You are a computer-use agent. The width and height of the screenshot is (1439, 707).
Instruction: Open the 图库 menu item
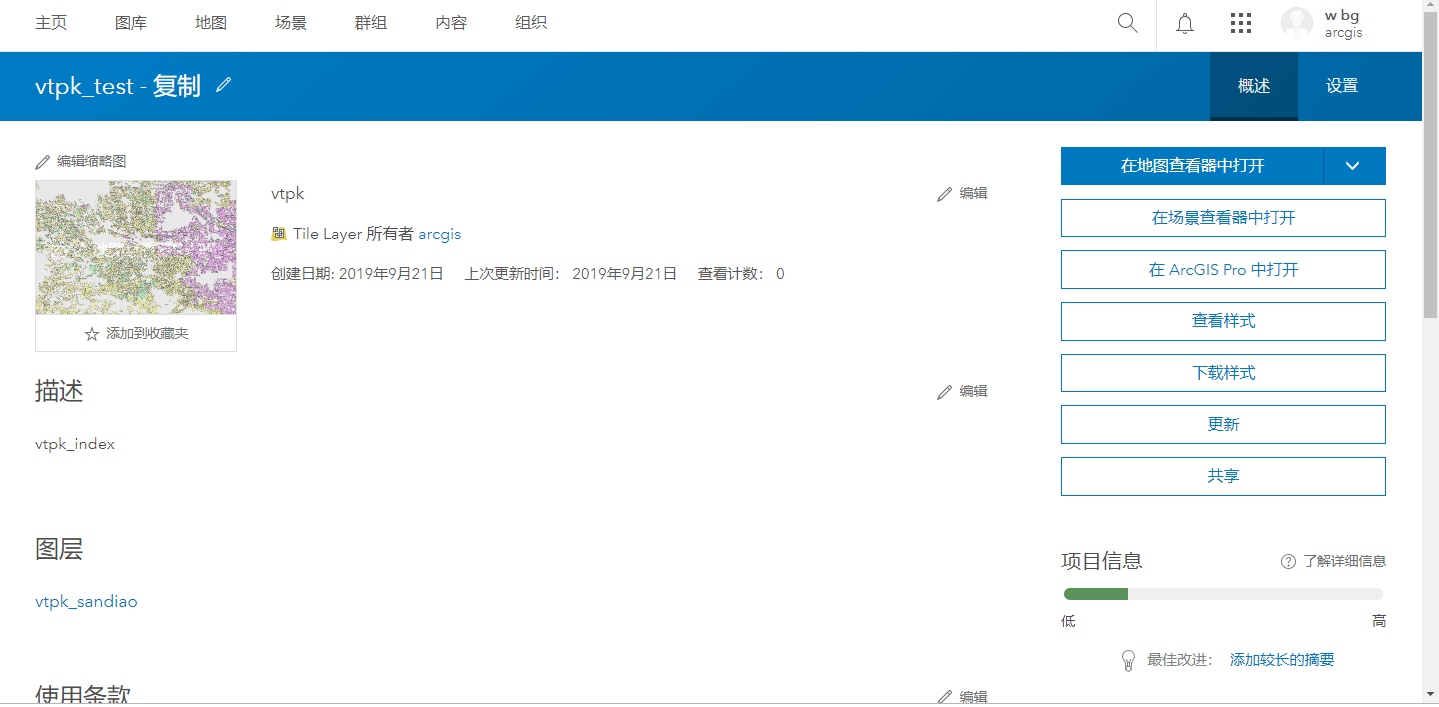131,23
